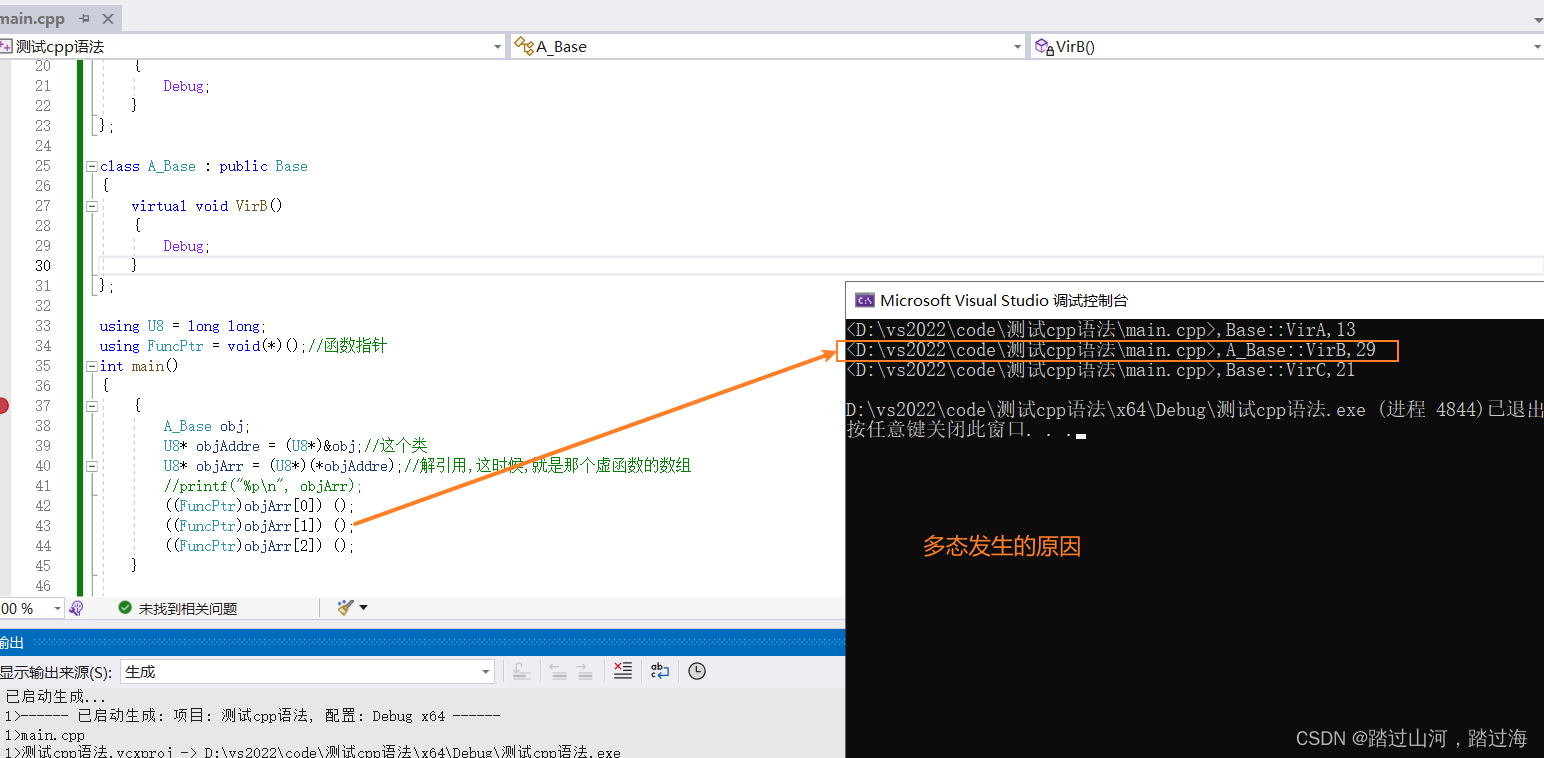Click the 已启动生成: 项目 configuration output line

click(x=252, y=716)
